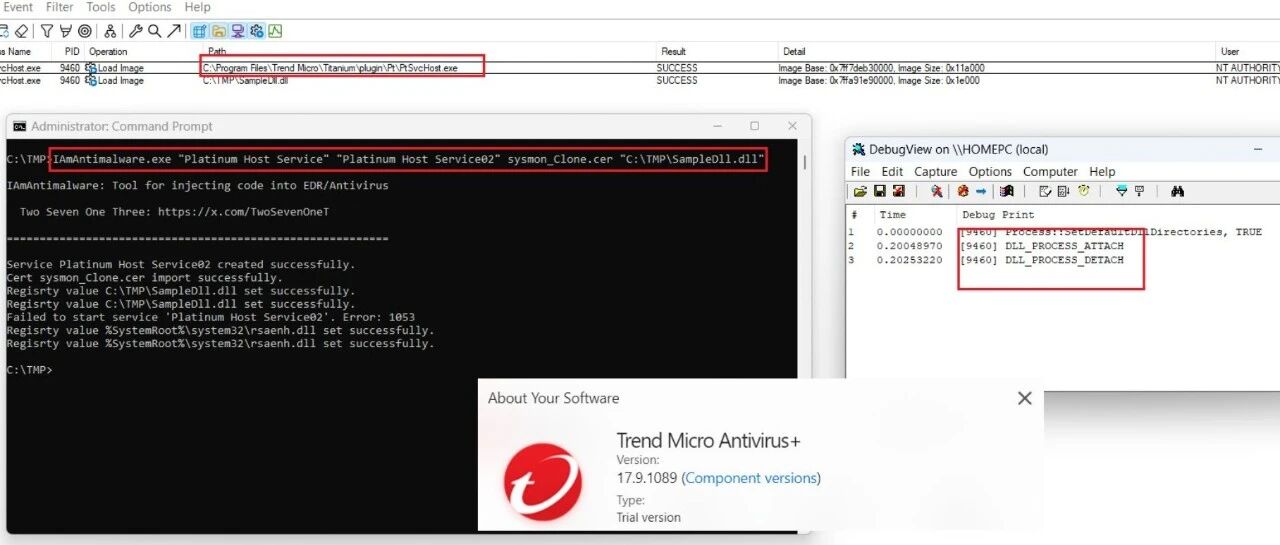Open the Options menu in DebugView

(x=990, y=171)
